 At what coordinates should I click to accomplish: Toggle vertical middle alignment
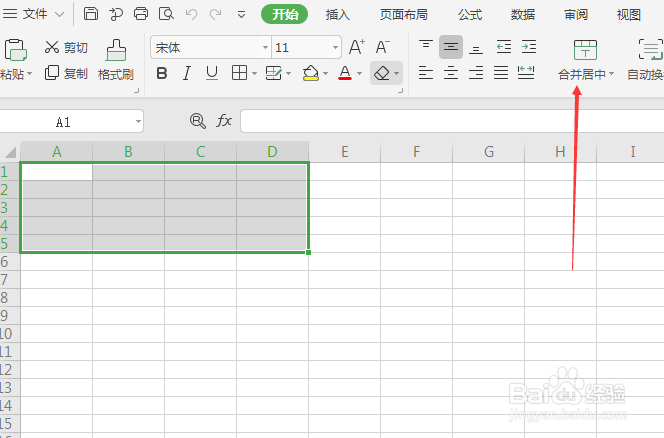coord(451,47)
